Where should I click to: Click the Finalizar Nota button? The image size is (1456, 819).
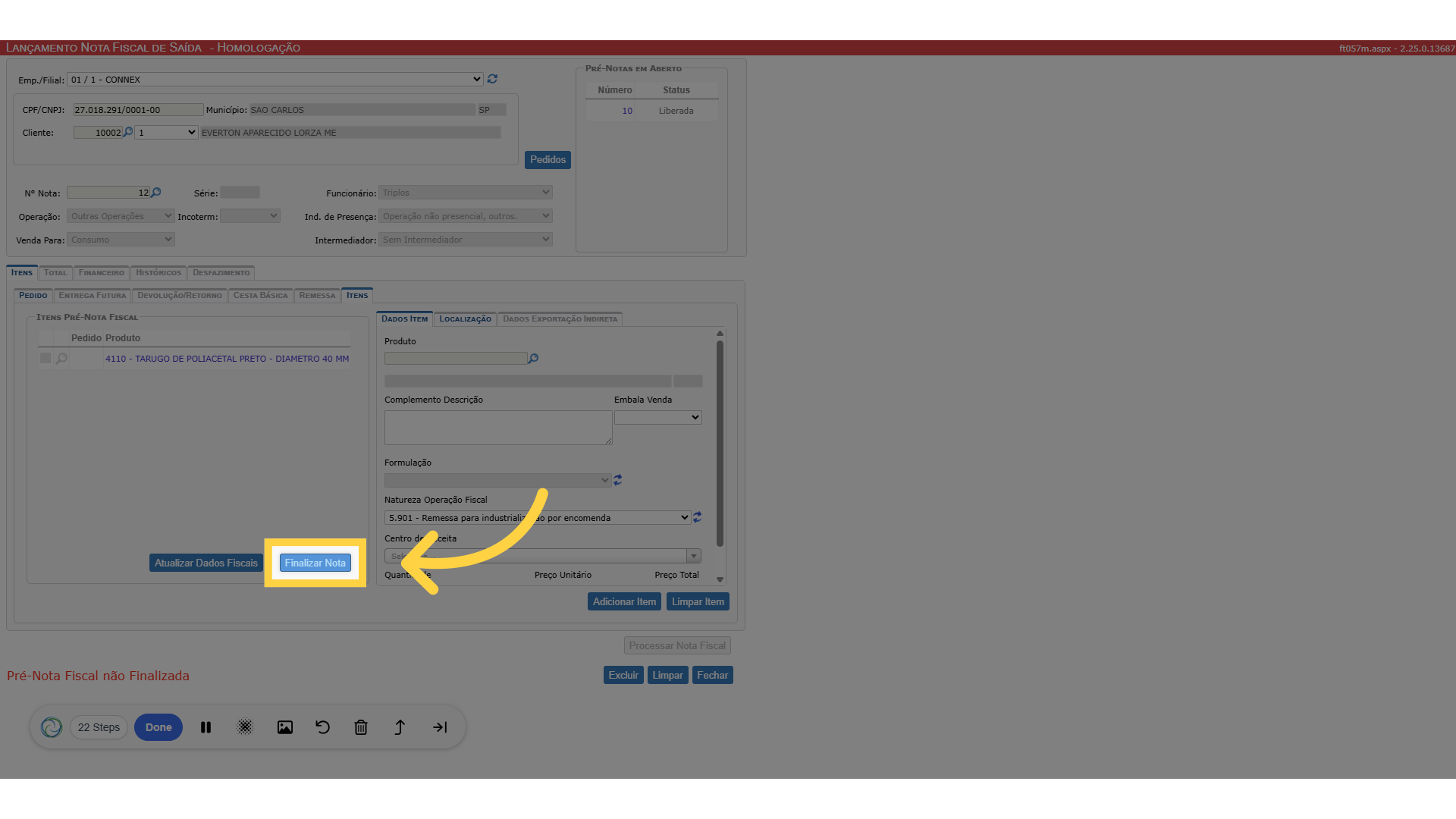[x=315, y=563]
